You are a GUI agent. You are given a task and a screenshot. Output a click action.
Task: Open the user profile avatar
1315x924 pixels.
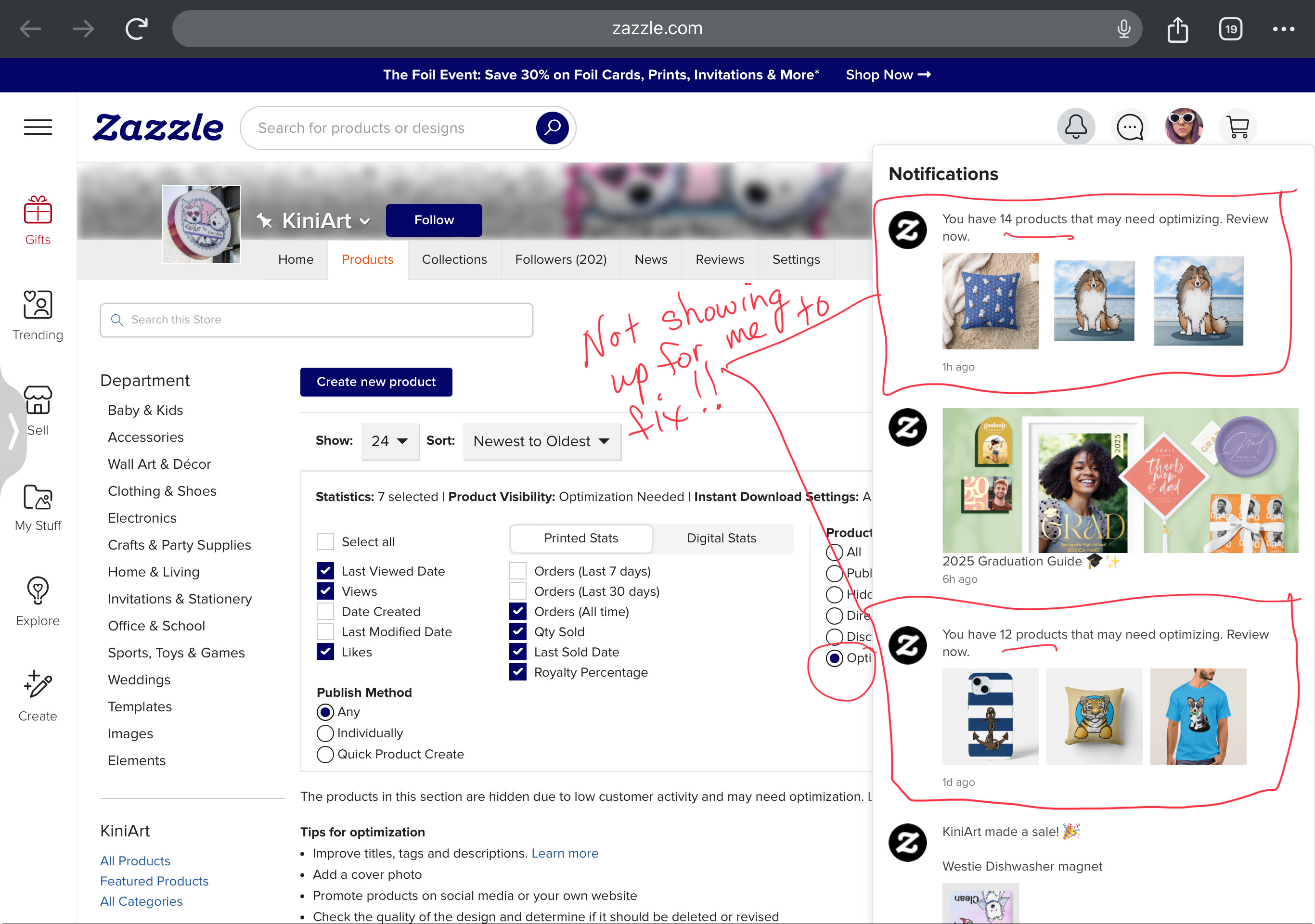[1183, 127]
